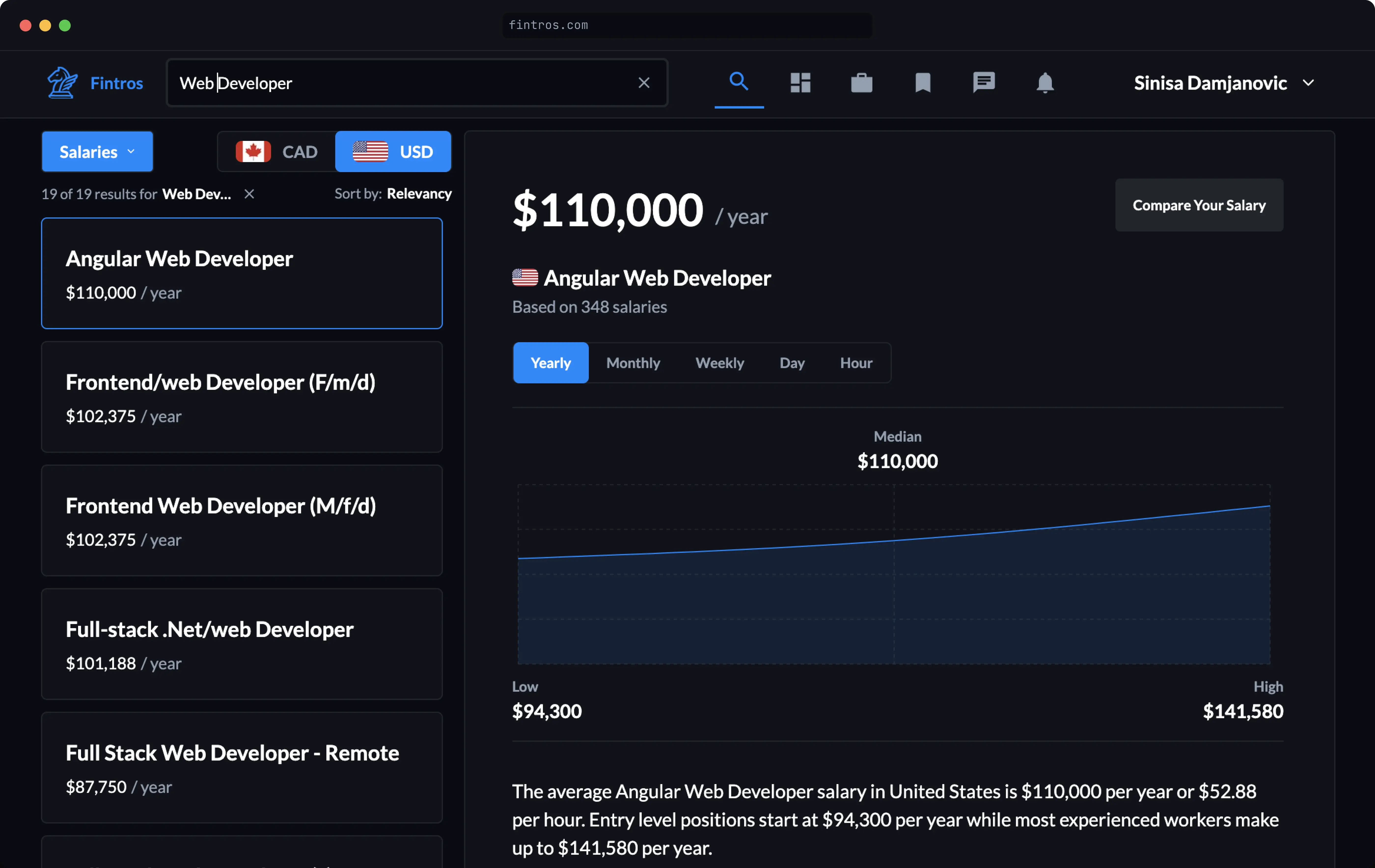Open the dashboard grid icon
This screenshot has height=868, width=1375.
click(x=800, y=83)
